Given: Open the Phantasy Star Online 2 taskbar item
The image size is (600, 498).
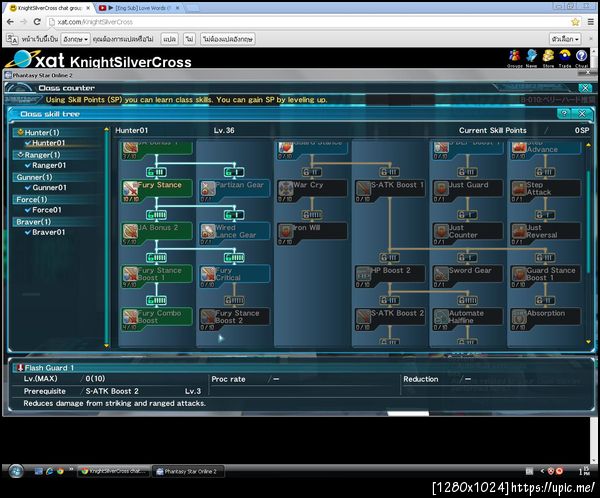Looking at the screenshot, I should (188, 471).
